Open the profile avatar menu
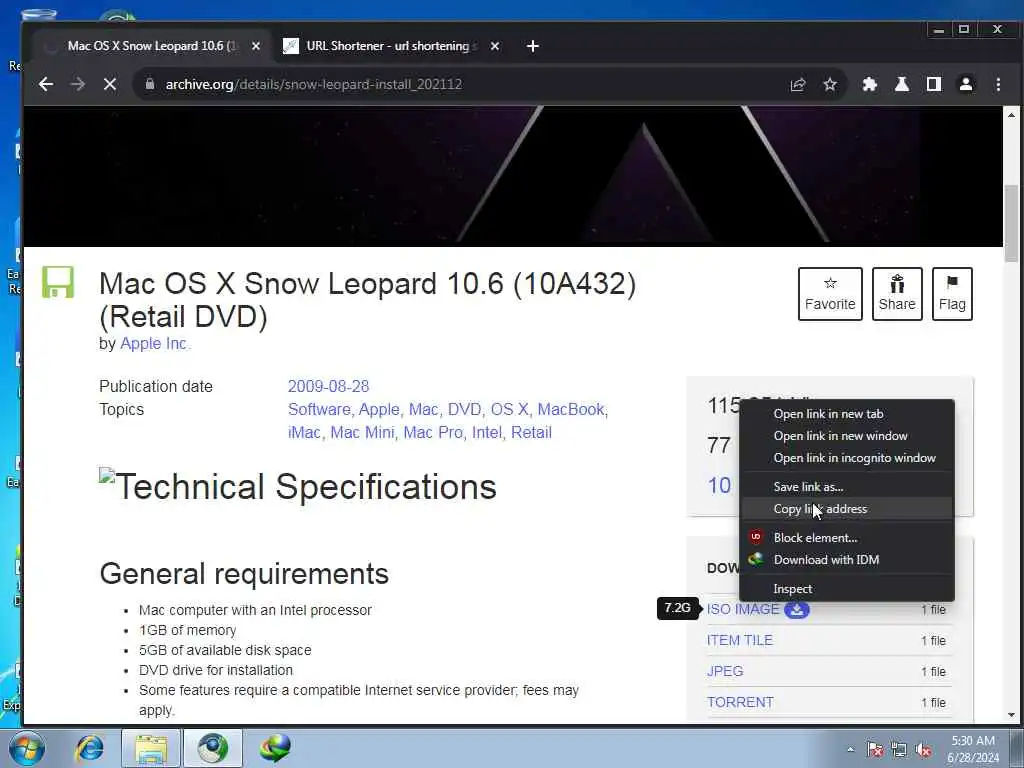Screen dimensions: 1024x768 [966, 84]
